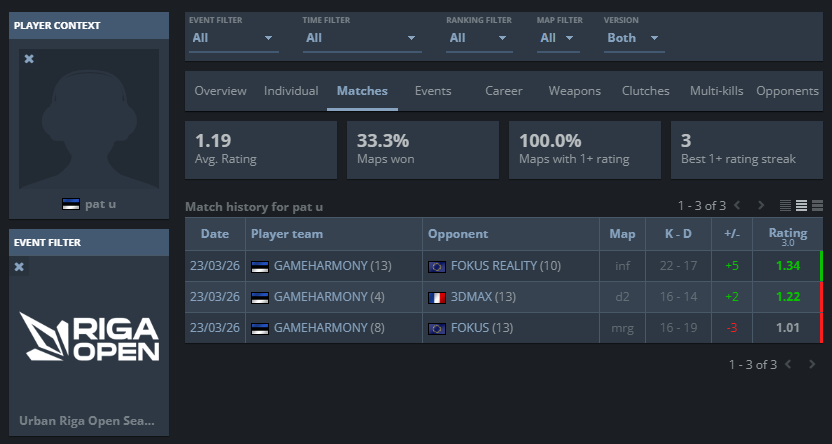
Task: Click the 1.01 rating value
Action: point(787,328)
